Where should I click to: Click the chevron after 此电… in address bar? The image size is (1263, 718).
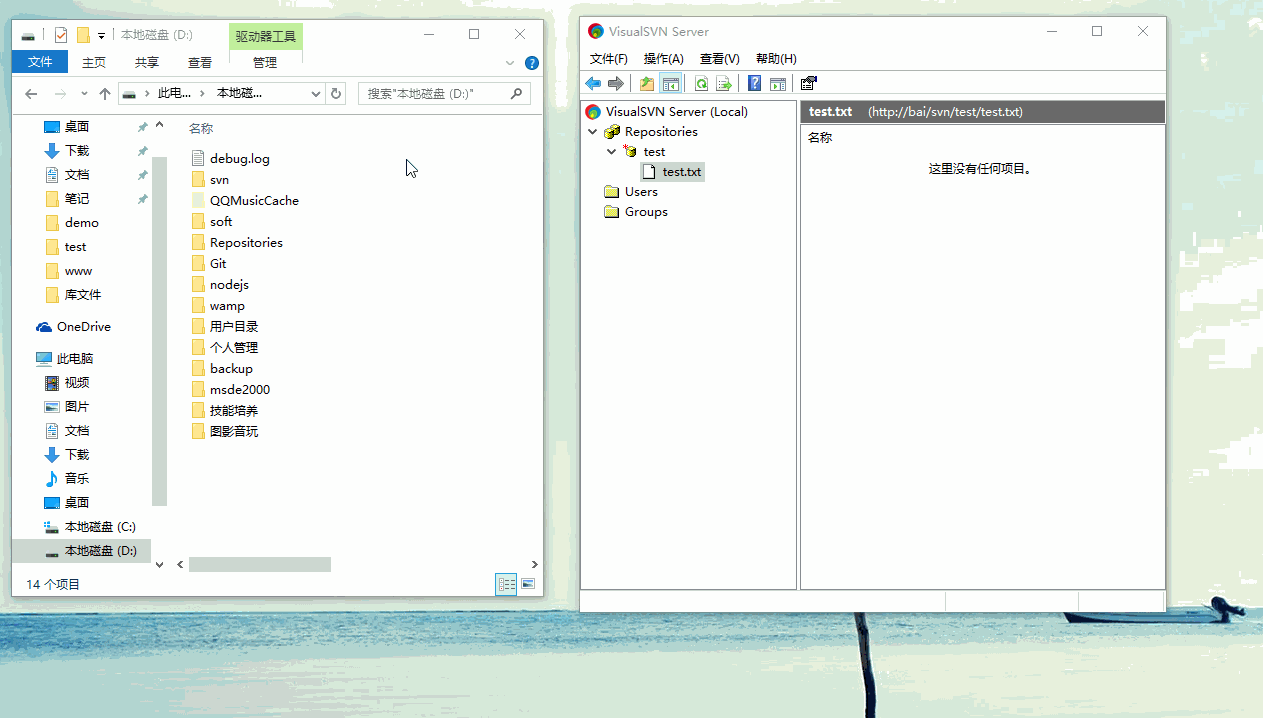pos(203,94)
